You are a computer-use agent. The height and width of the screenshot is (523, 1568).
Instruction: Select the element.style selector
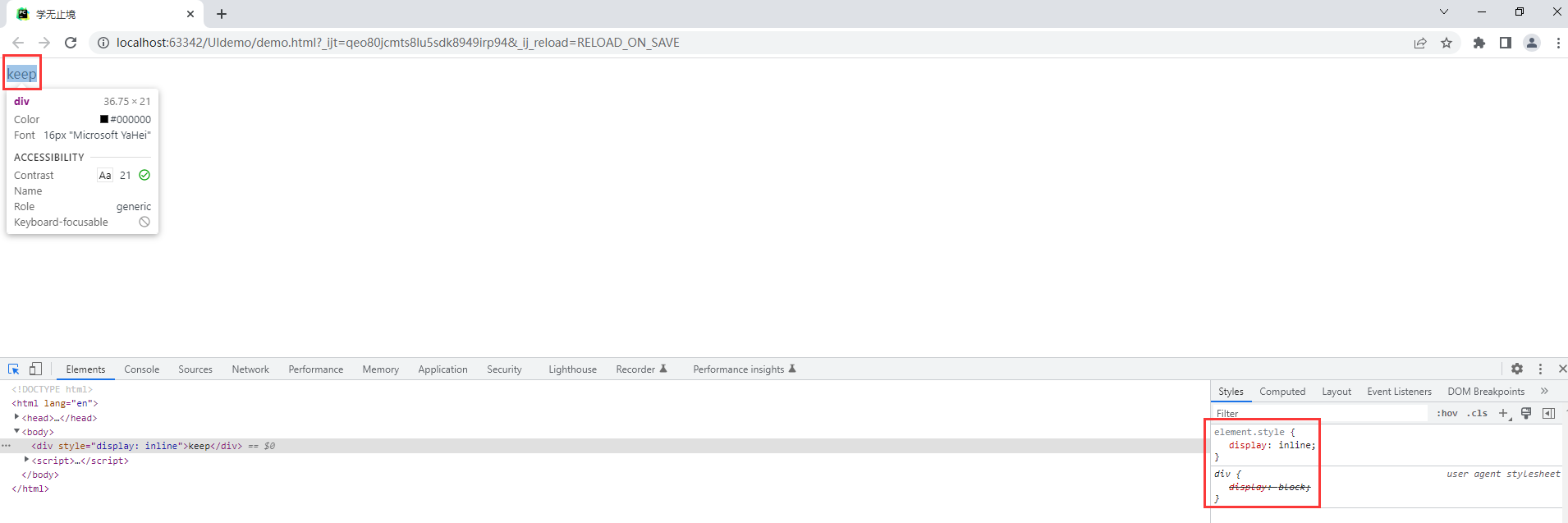(x=1249, y=432)
